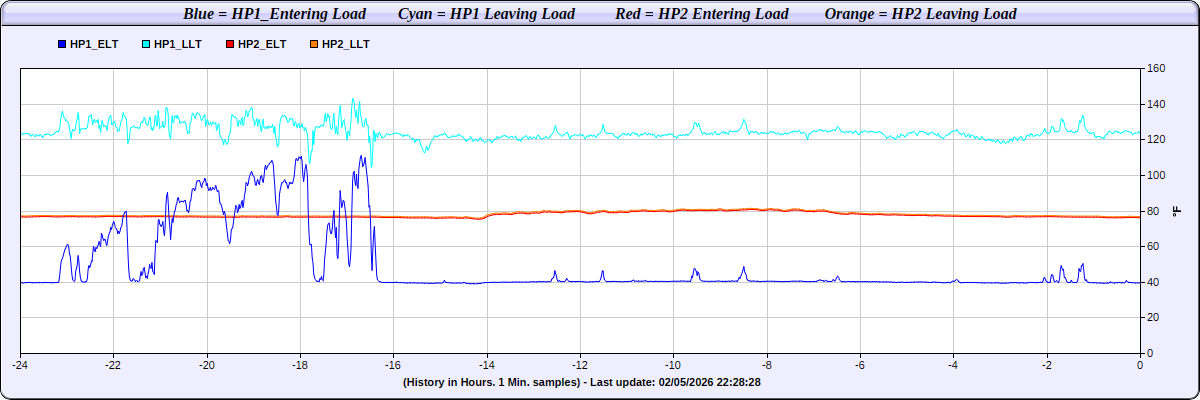This screenshot has width=1200, height=400.
Task: Click the 80 value on the temperature axis
Action: point(1153,211)
